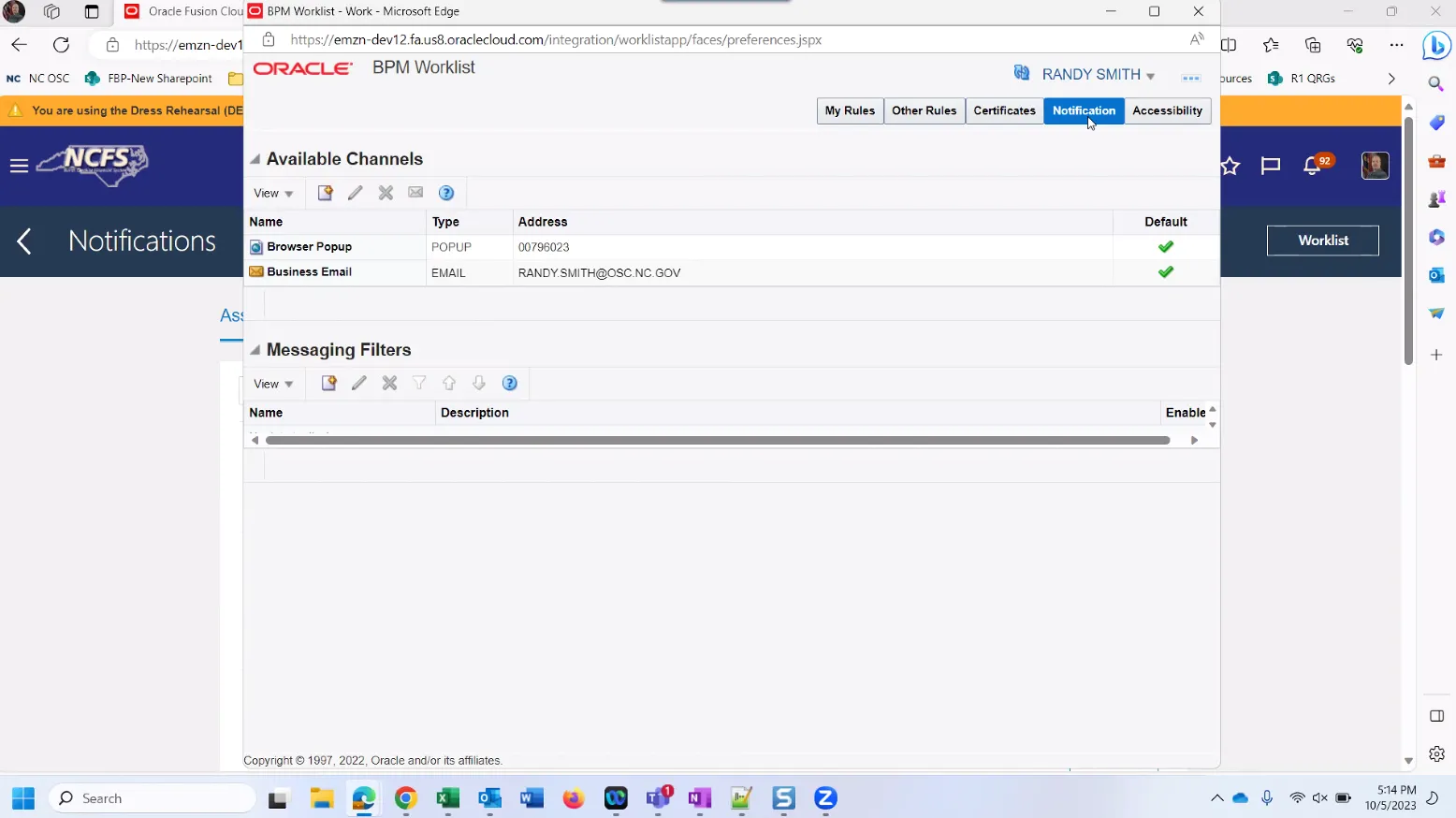The width and height of the screenshot is (1456, 818).
Task: Open the View dropdown in Available Channels
Action: [x=273, y=194]
